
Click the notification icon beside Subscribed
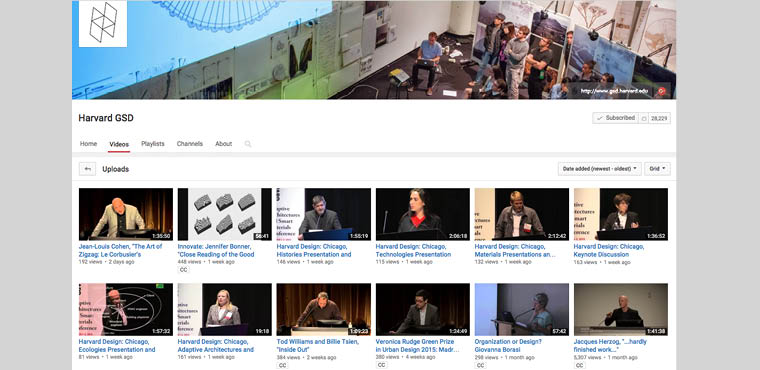[644, 118]
